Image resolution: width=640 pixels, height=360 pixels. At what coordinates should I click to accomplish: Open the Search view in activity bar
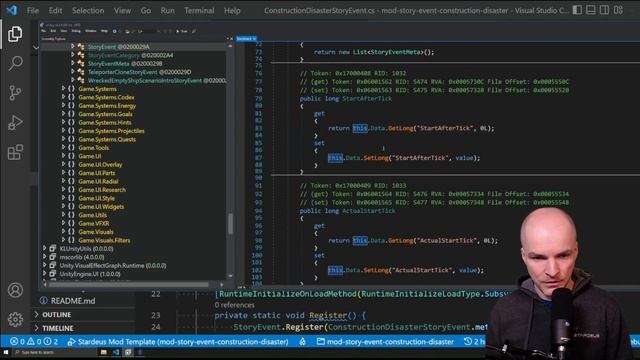[15, 63]
